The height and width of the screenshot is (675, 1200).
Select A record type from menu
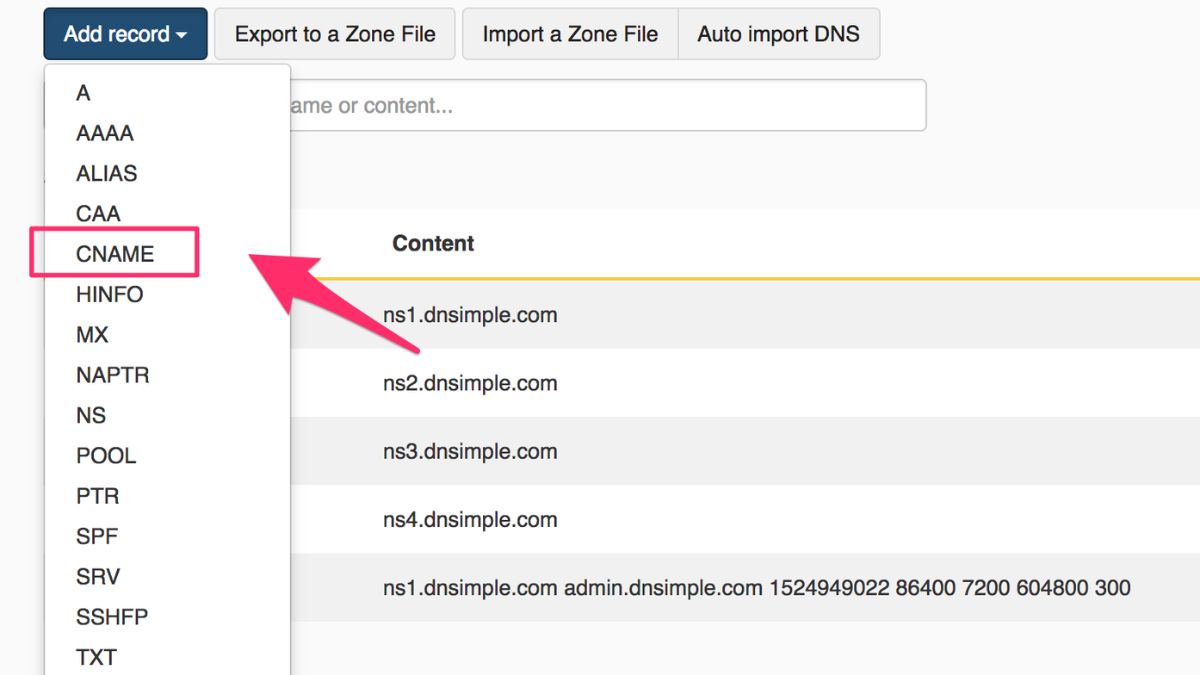83,93
